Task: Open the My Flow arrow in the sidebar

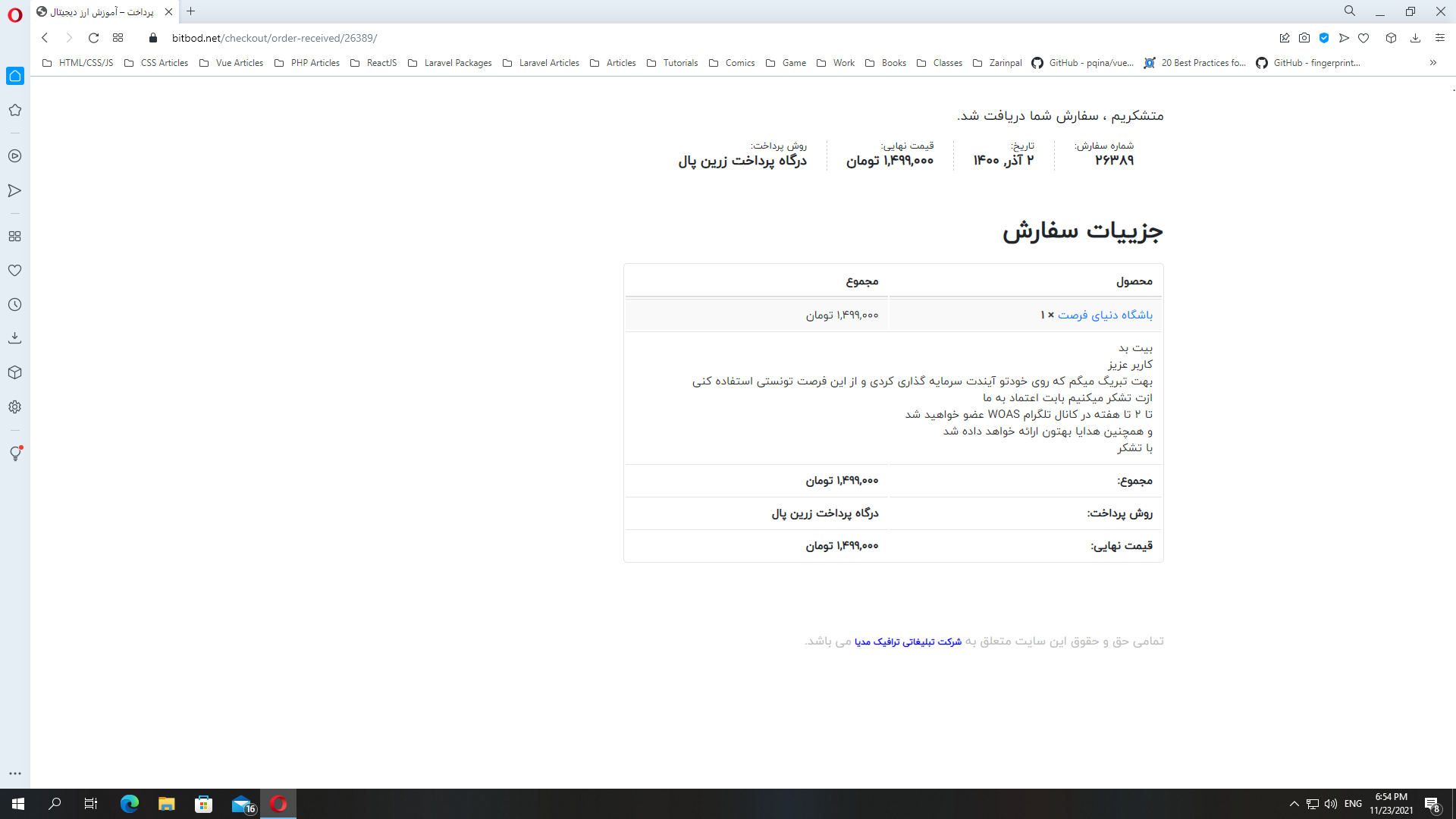Action: coord(14,190)
